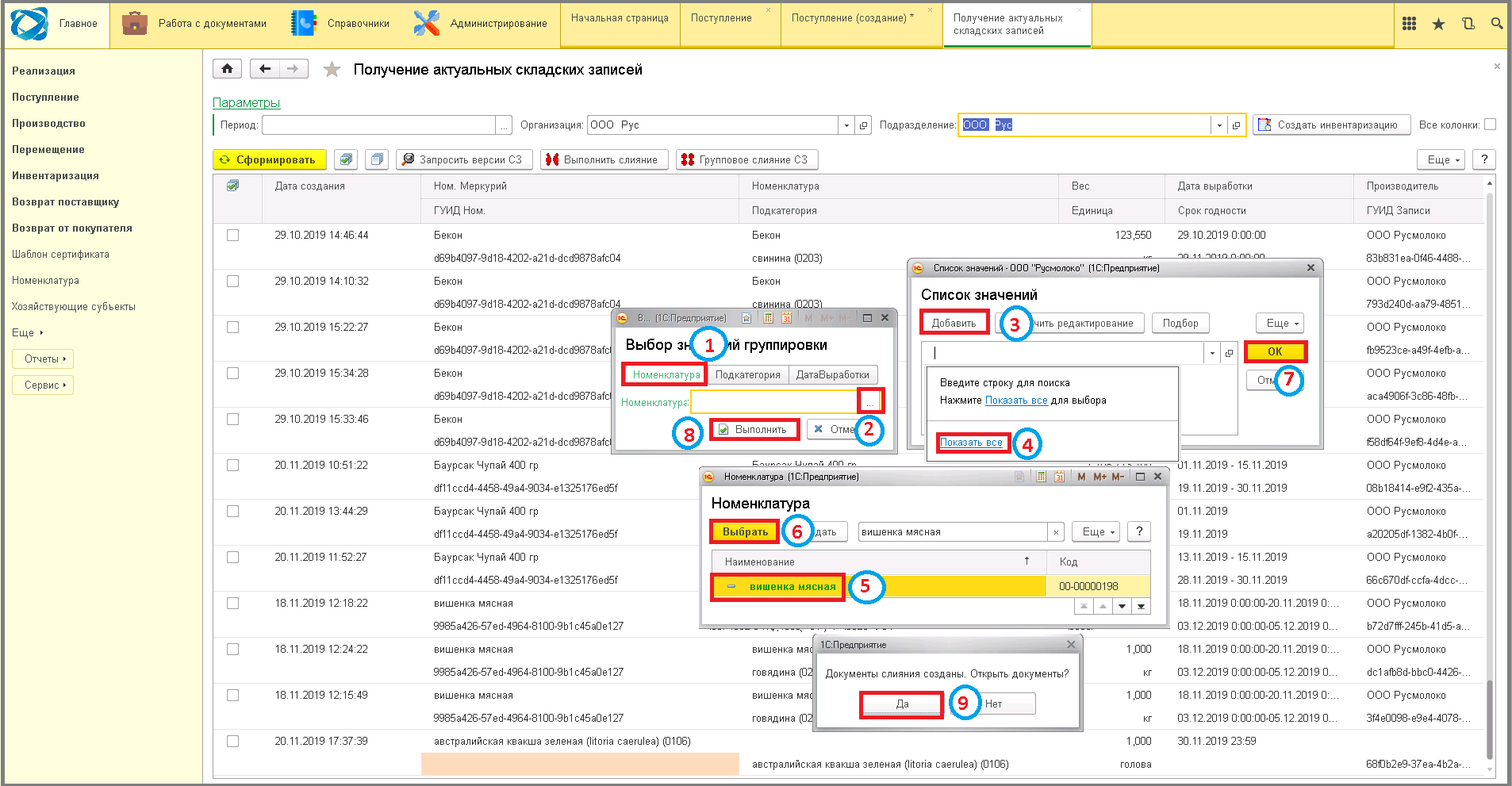
Task: Click the check all rows icon in the toolbar
Action: click(x=345, y=159)
